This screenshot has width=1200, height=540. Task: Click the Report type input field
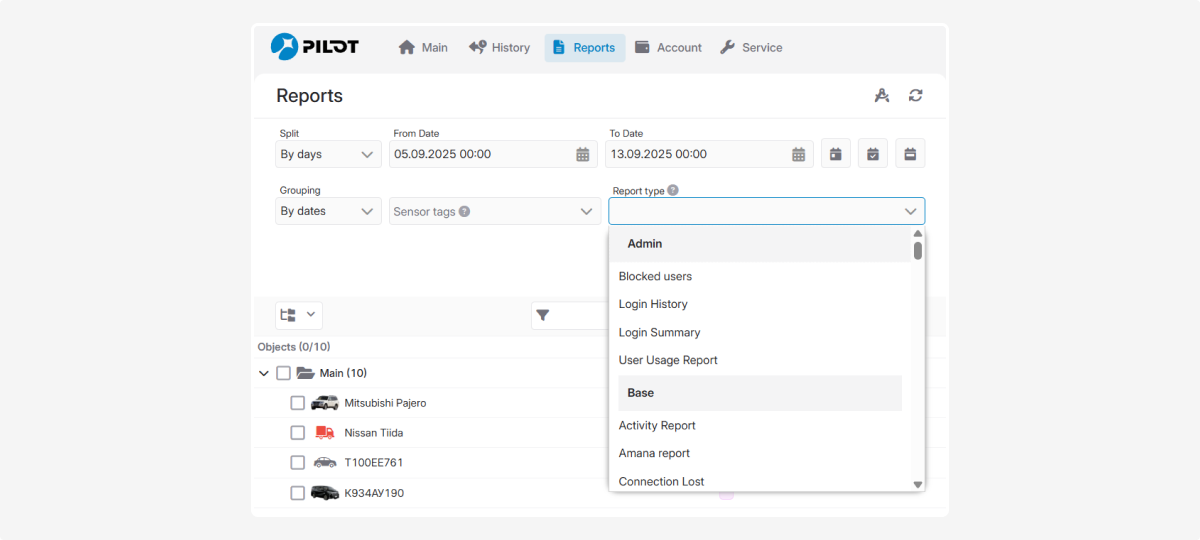pos(755,211)
